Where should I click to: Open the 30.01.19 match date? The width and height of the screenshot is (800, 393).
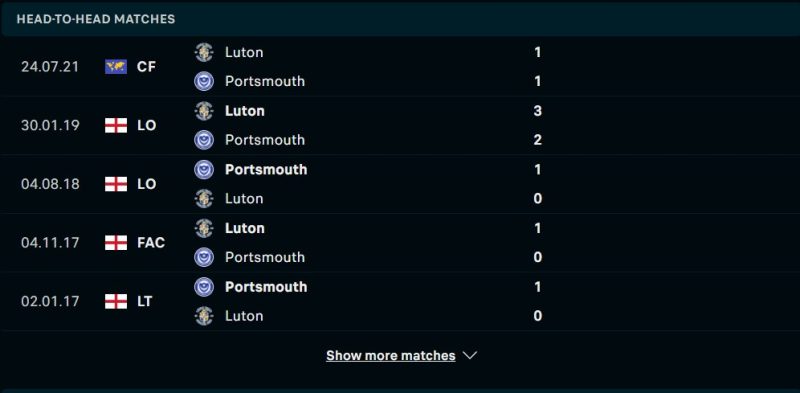click(x=50, y=126)
